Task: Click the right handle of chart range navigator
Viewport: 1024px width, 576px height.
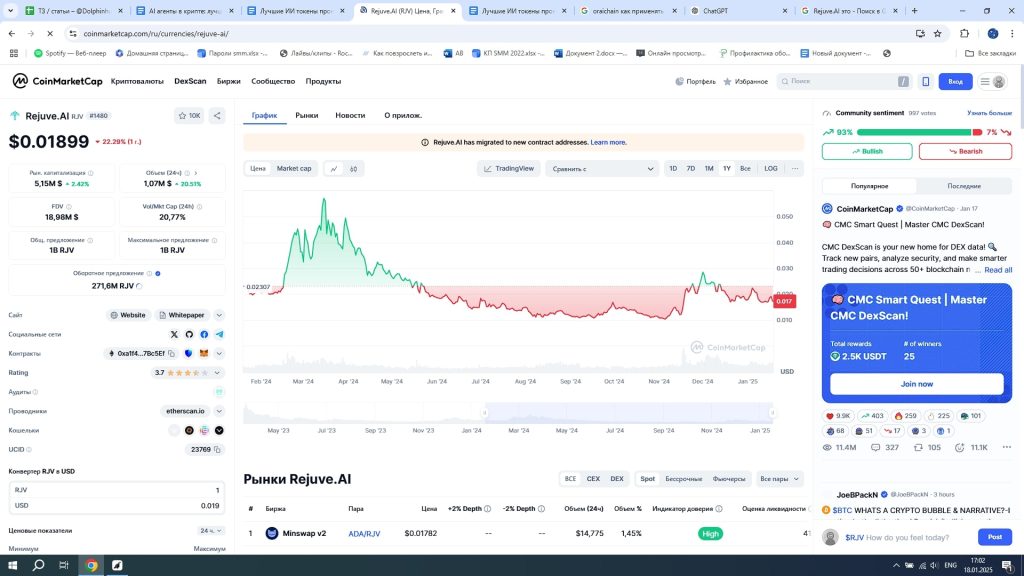Action: (773, 413)
